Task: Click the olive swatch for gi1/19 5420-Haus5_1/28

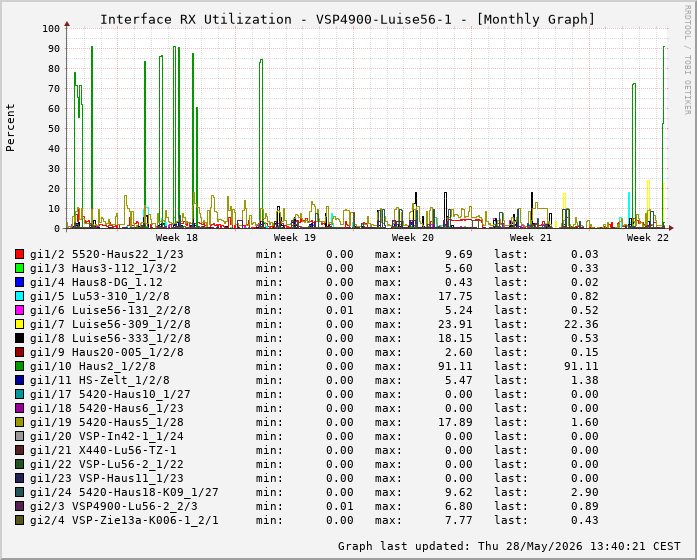Action: click(19, 422)
